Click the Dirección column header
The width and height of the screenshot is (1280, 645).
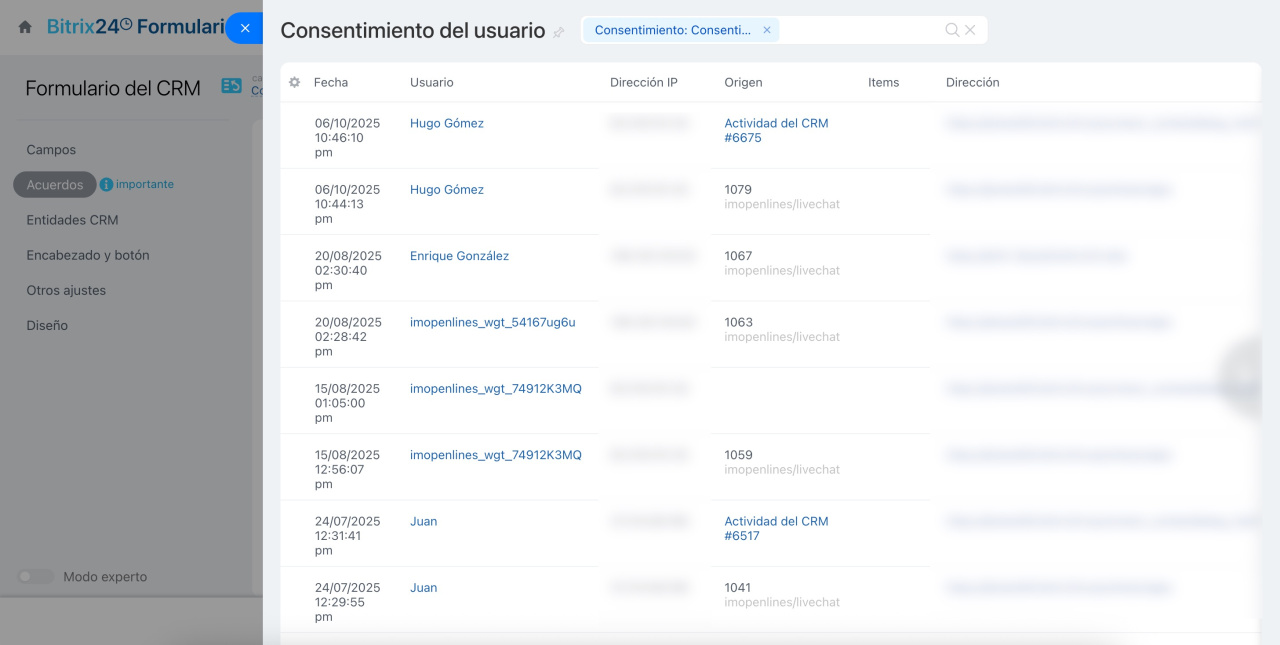point(972,82)
